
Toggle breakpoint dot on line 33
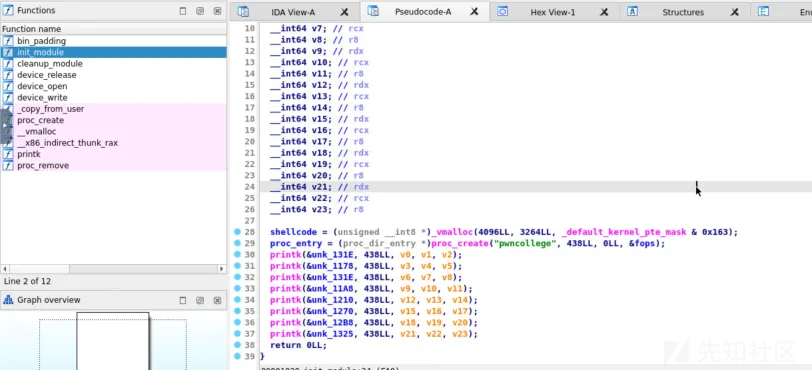tap(237, 288)
